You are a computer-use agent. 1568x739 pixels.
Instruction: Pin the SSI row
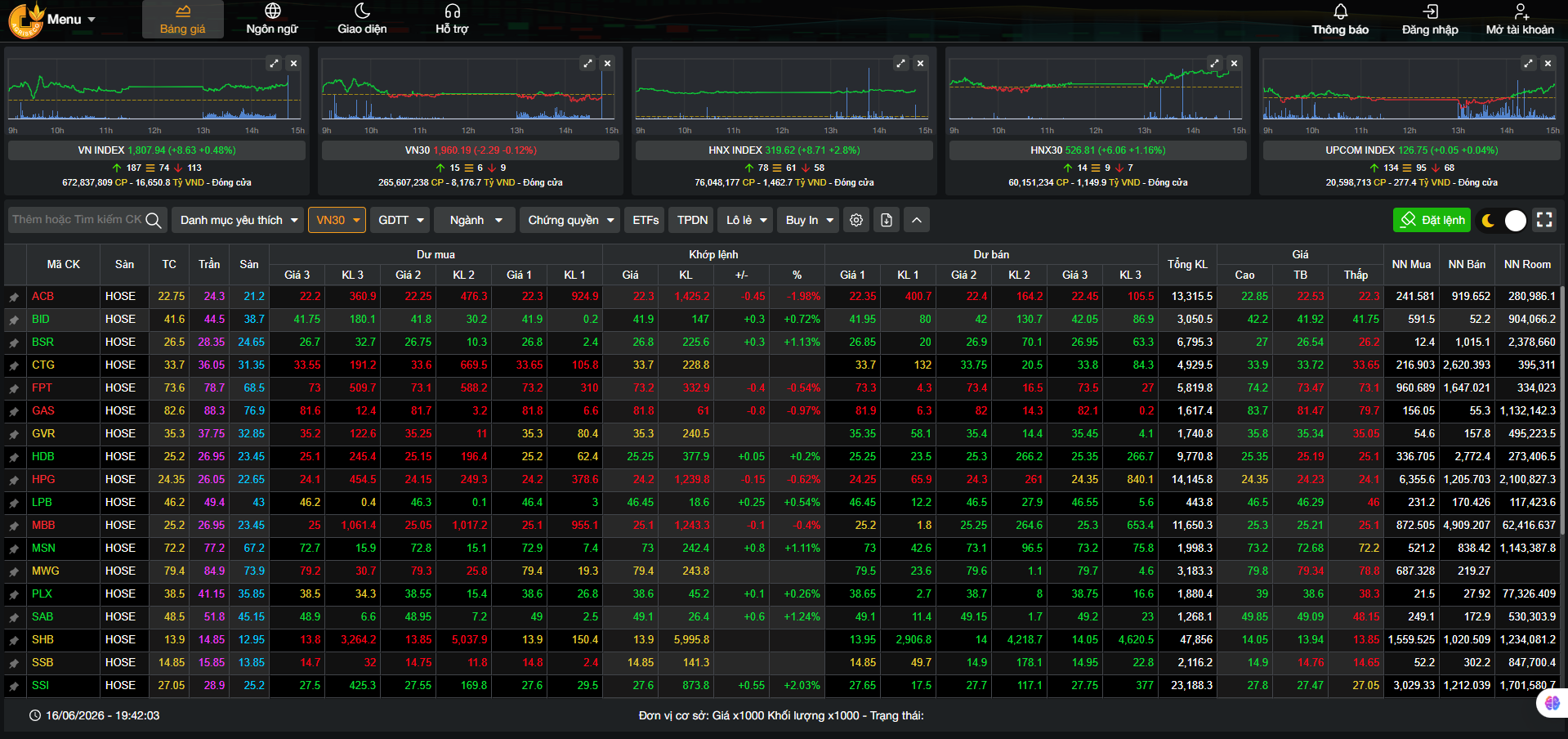[14, 686]
